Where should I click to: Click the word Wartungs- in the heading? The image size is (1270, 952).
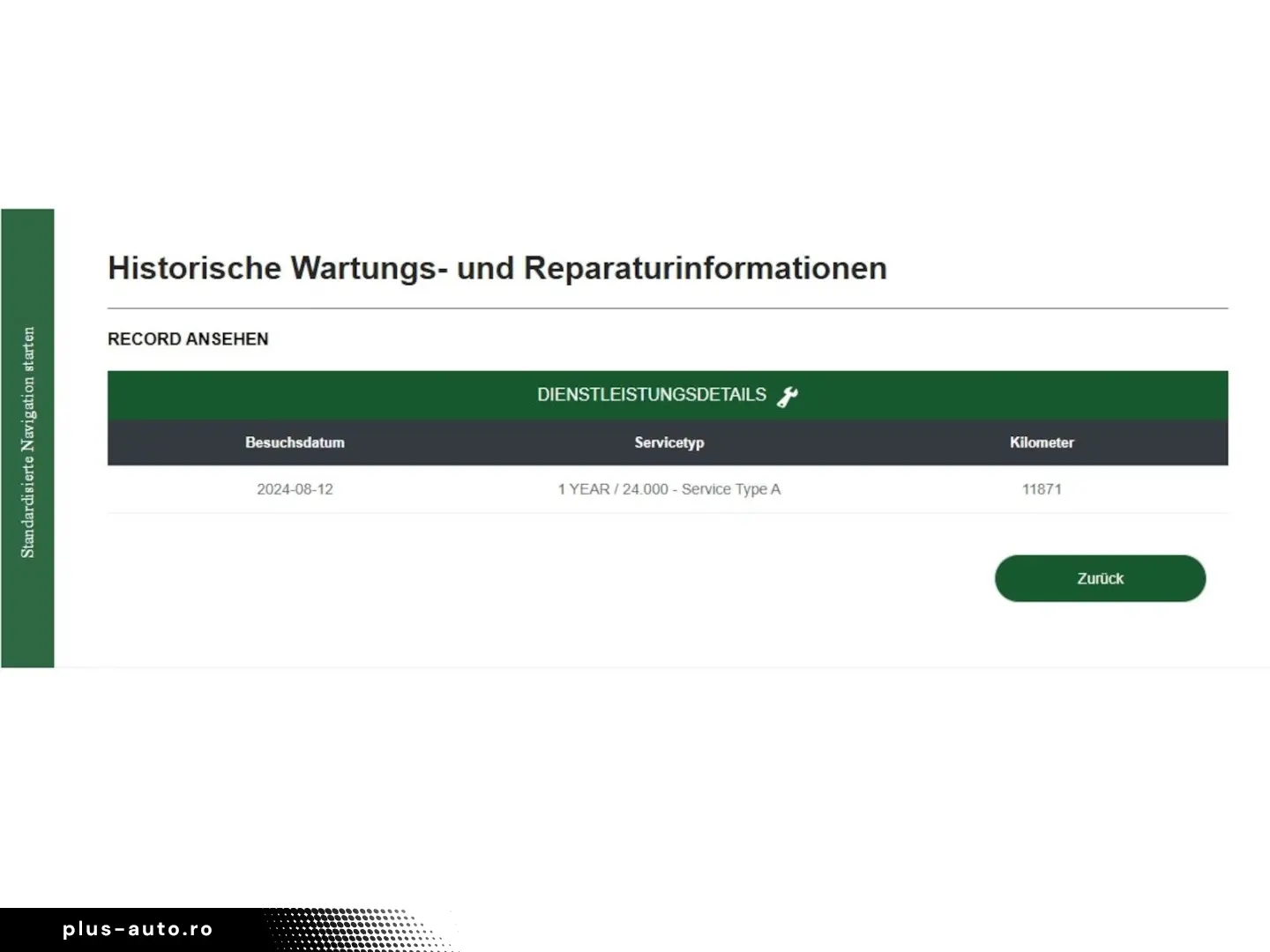pos(363,268)
